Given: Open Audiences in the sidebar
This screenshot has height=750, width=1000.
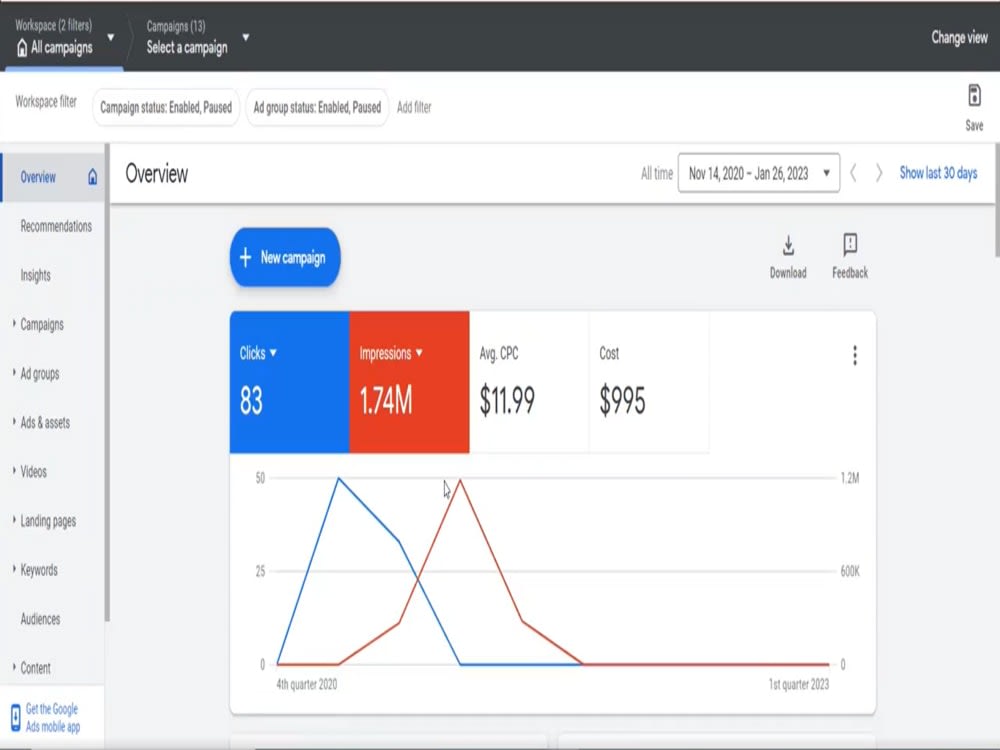Looking at the screenshot, I should 40,619.
